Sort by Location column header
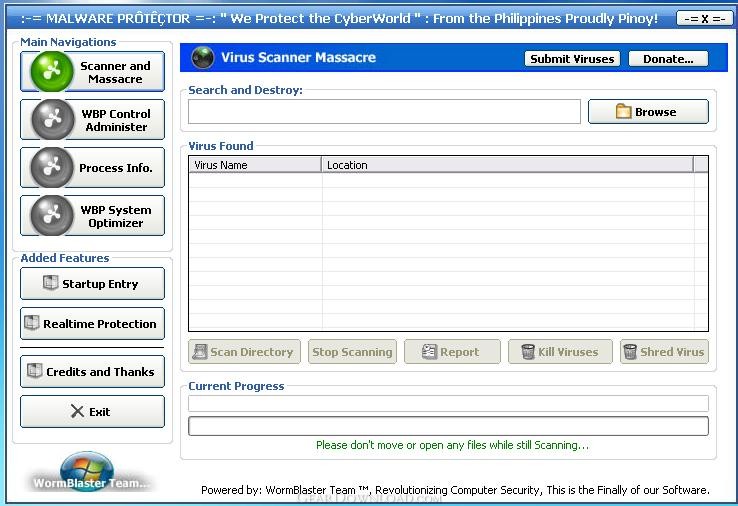738x506 pixels. [x=506, y=165]
